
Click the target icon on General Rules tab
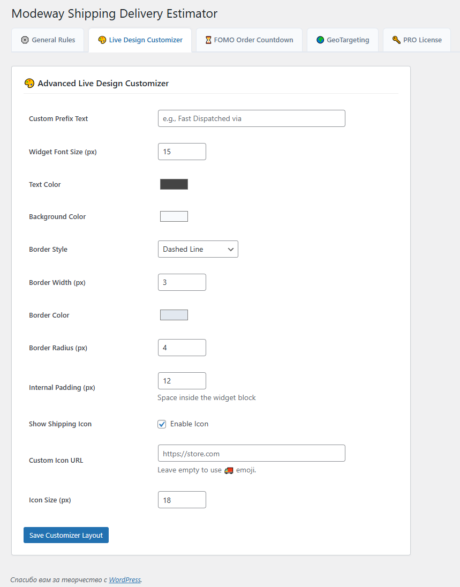[x=25, y=40]
